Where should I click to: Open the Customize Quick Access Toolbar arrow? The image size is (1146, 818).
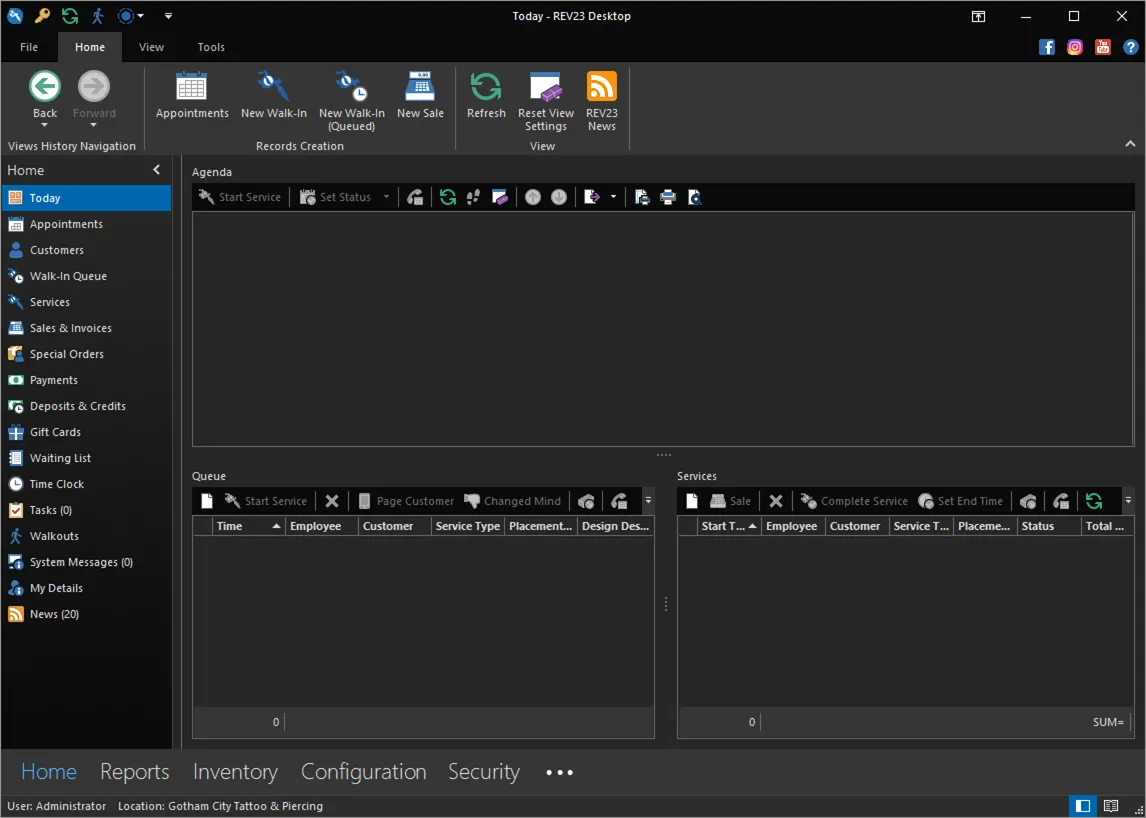[x=168, y=15]
